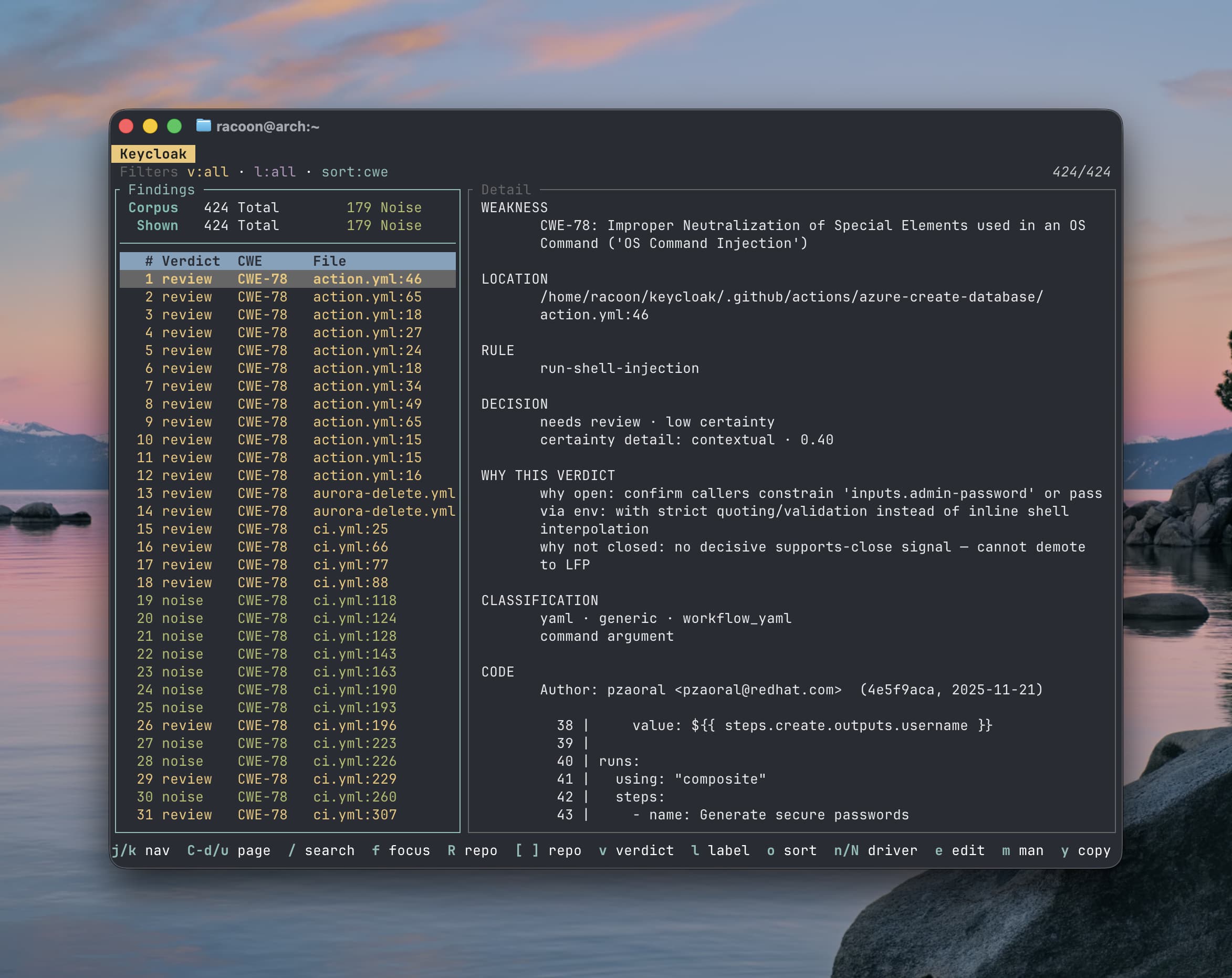Select finding row 5 action.yml:24
The image size is (1232, 978).
tap(287, 350)
